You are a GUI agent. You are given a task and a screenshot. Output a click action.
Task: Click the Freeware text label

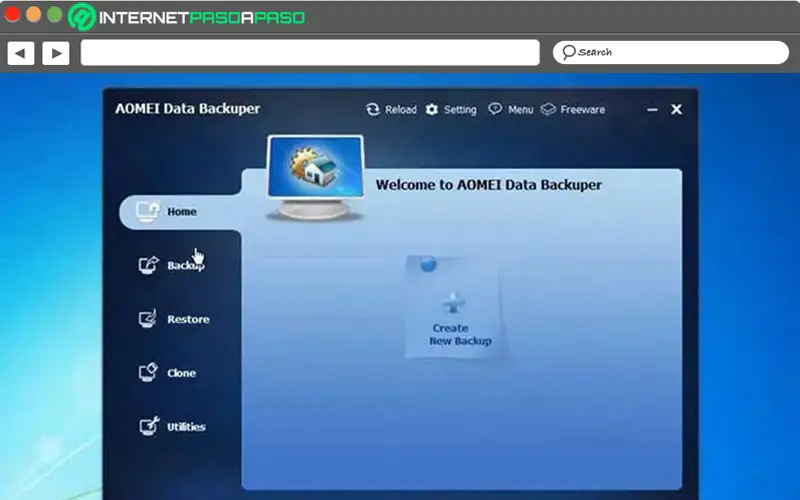(x=583, y=110)
